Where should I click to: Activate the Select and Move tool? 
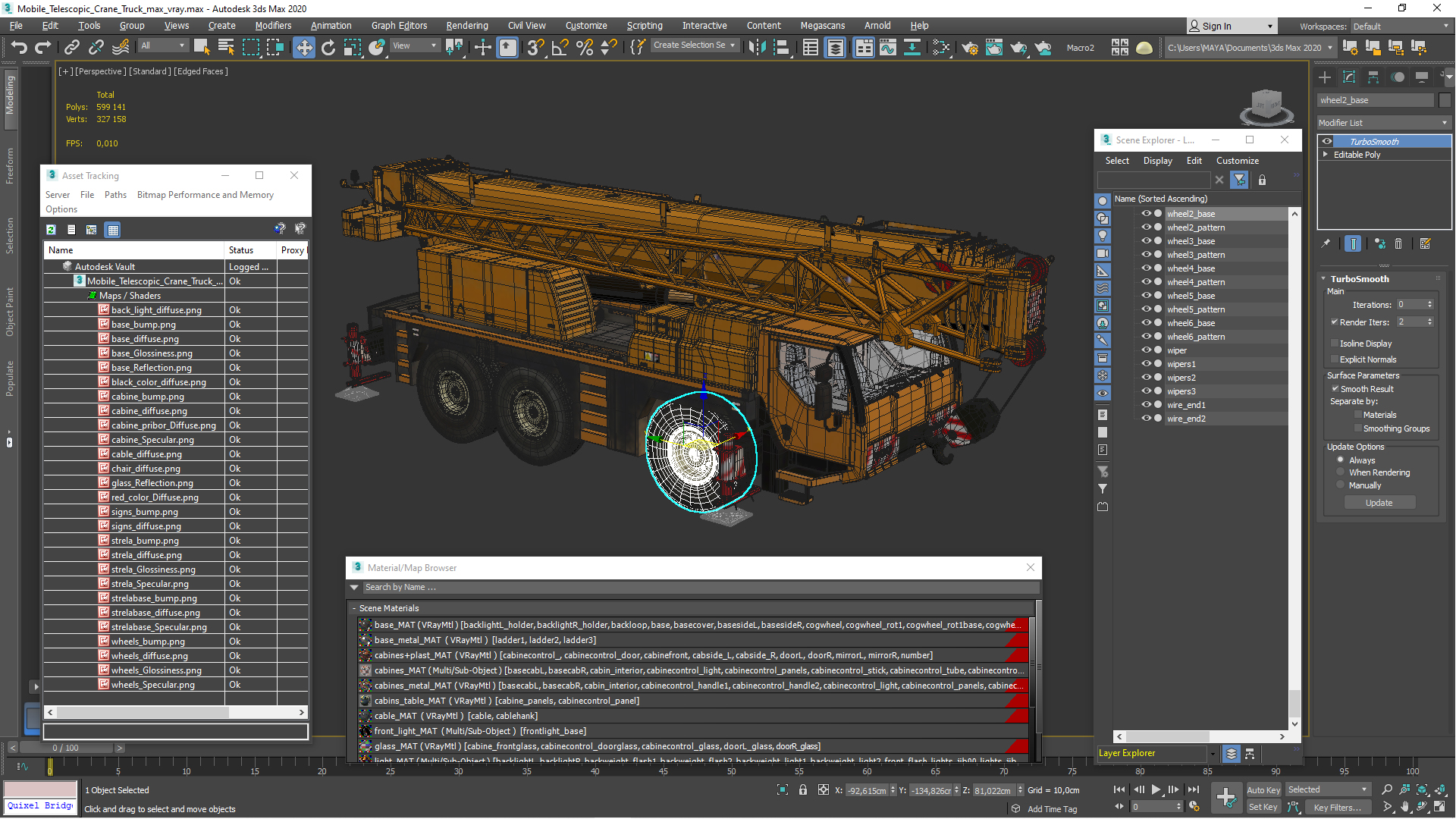point(304,48)
